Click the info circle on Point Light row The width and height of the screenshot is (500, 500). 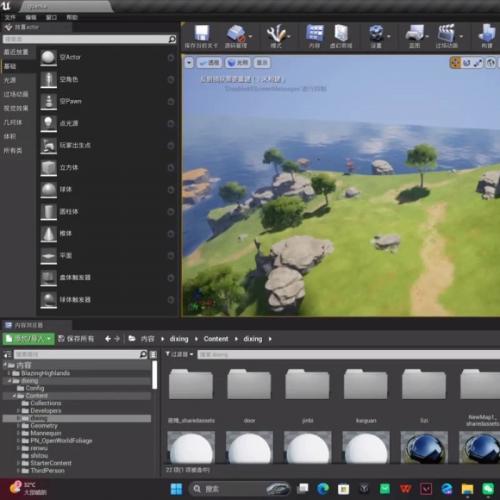click(x=171, y=124)
